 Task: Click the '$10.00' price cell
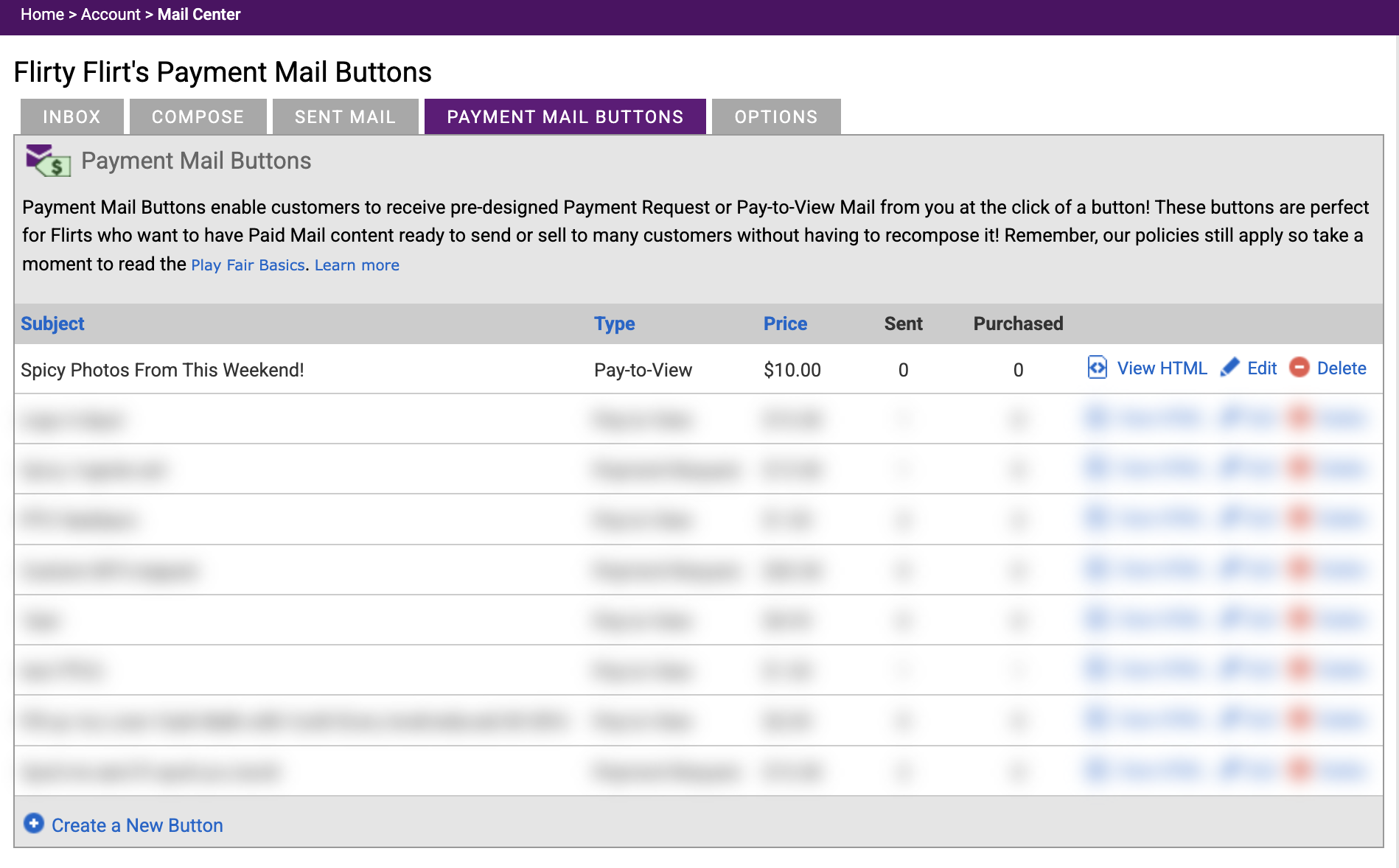(x=792, y=370)
